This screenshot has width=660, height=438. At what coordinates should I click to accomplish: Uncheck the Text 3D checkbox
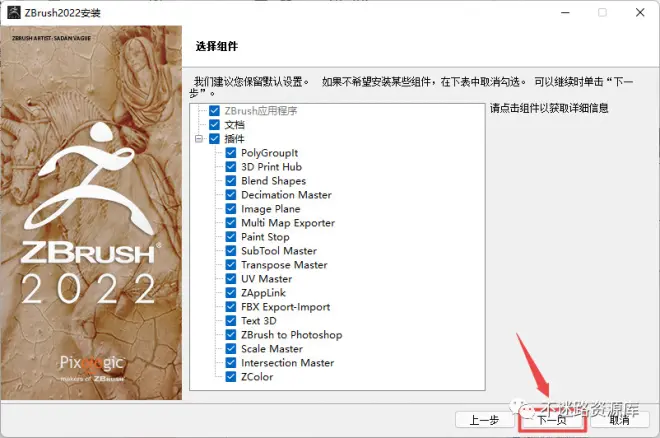[x=231, y=320]
